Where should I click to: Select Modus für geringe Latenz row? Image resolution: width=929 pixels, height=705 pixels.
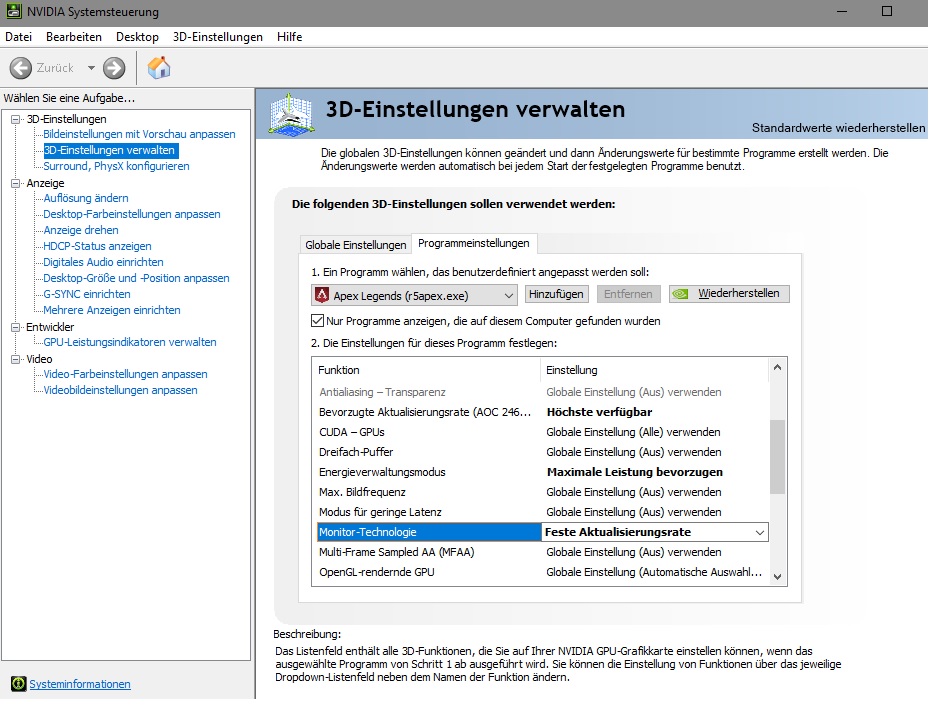542,512
